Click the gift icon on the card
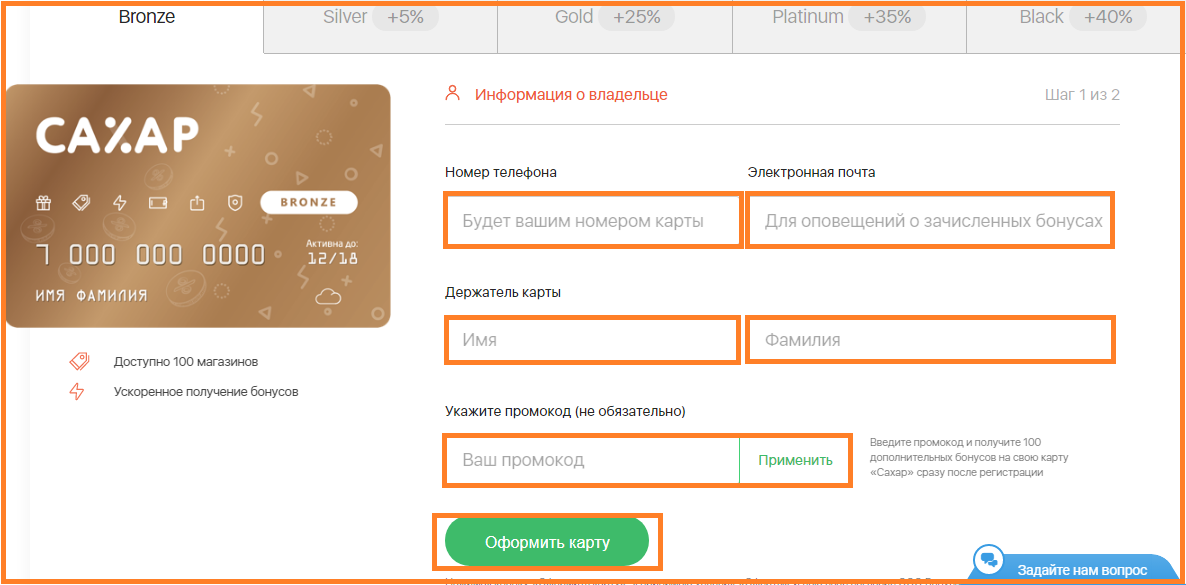Image resolution: width=1186 pixels, height=585 pixels. tap(43, 203)
